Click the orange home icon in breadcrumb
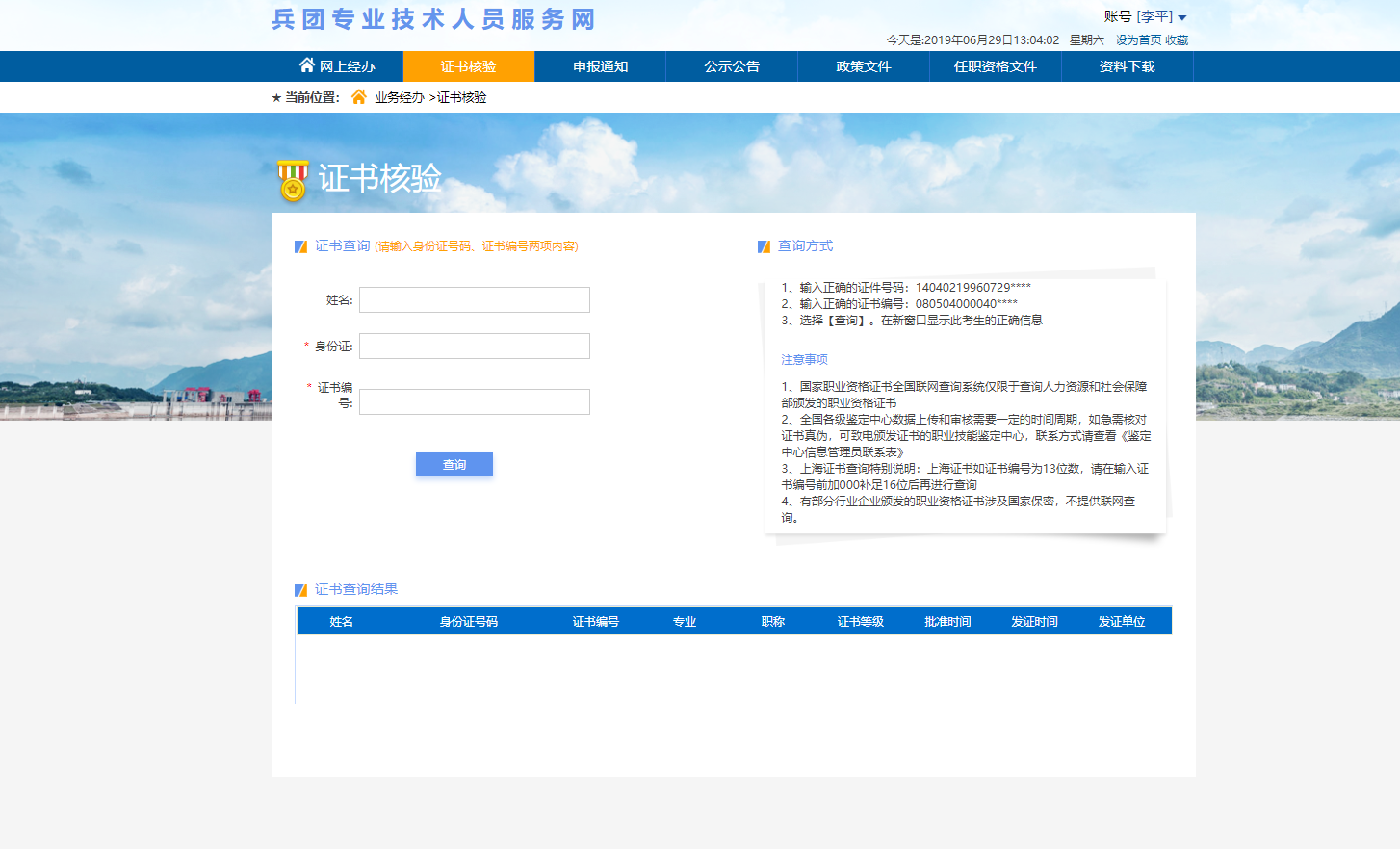The width and height of the screenshot is (1400, 849). (359, 97)
